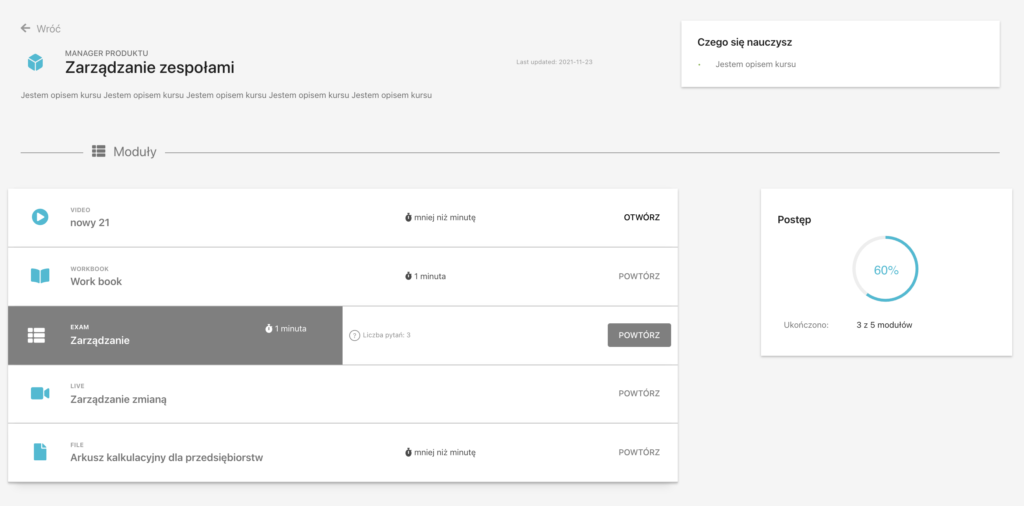The height and width of the screenshot is (506, 1024).
Task: Click the 3 z 5 modułów completion text
Action: 884,324
